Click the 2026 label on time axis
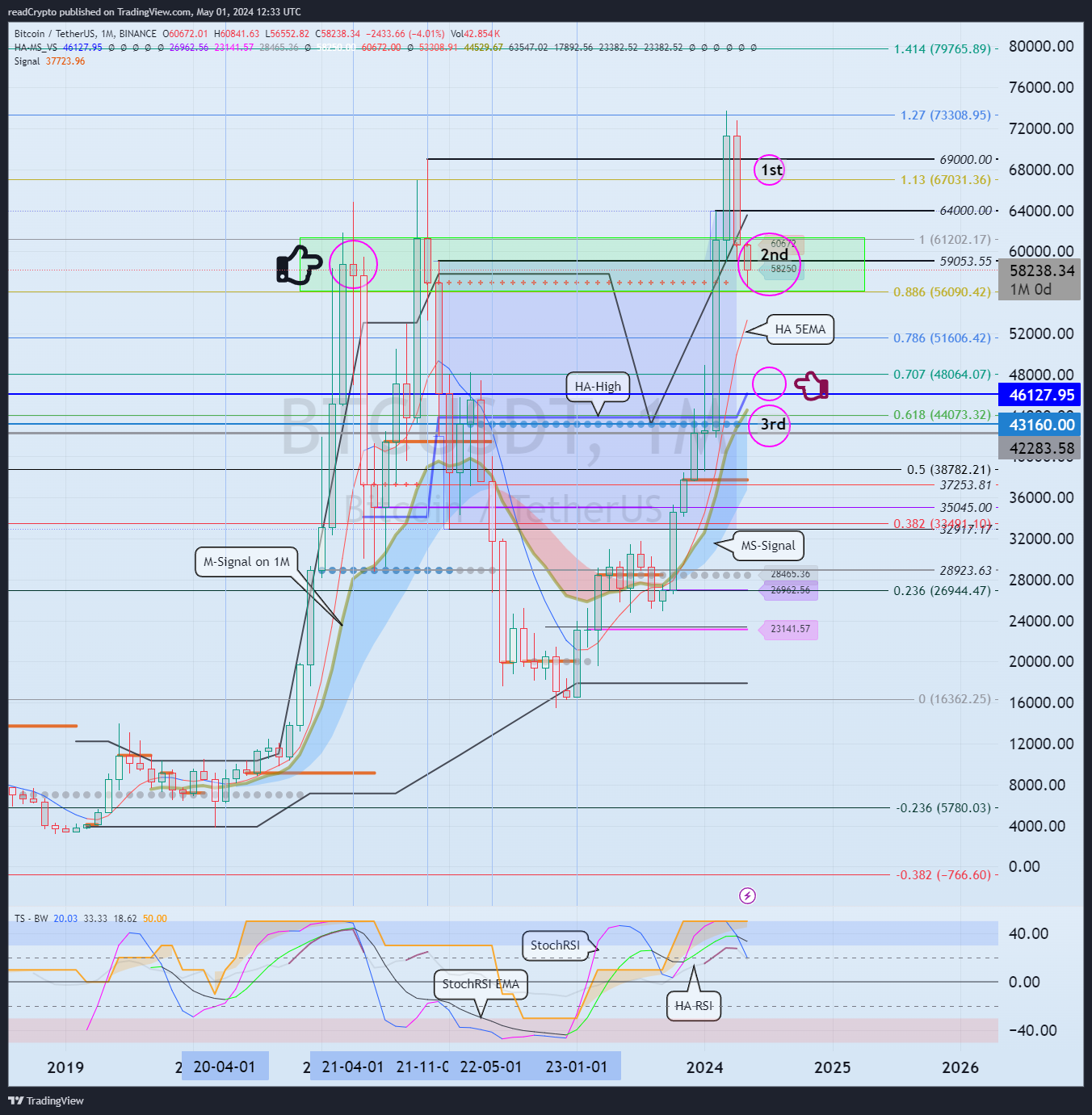Image resolution: width=1092 pixels, height=1115 pixels. tap(960, 1067)
